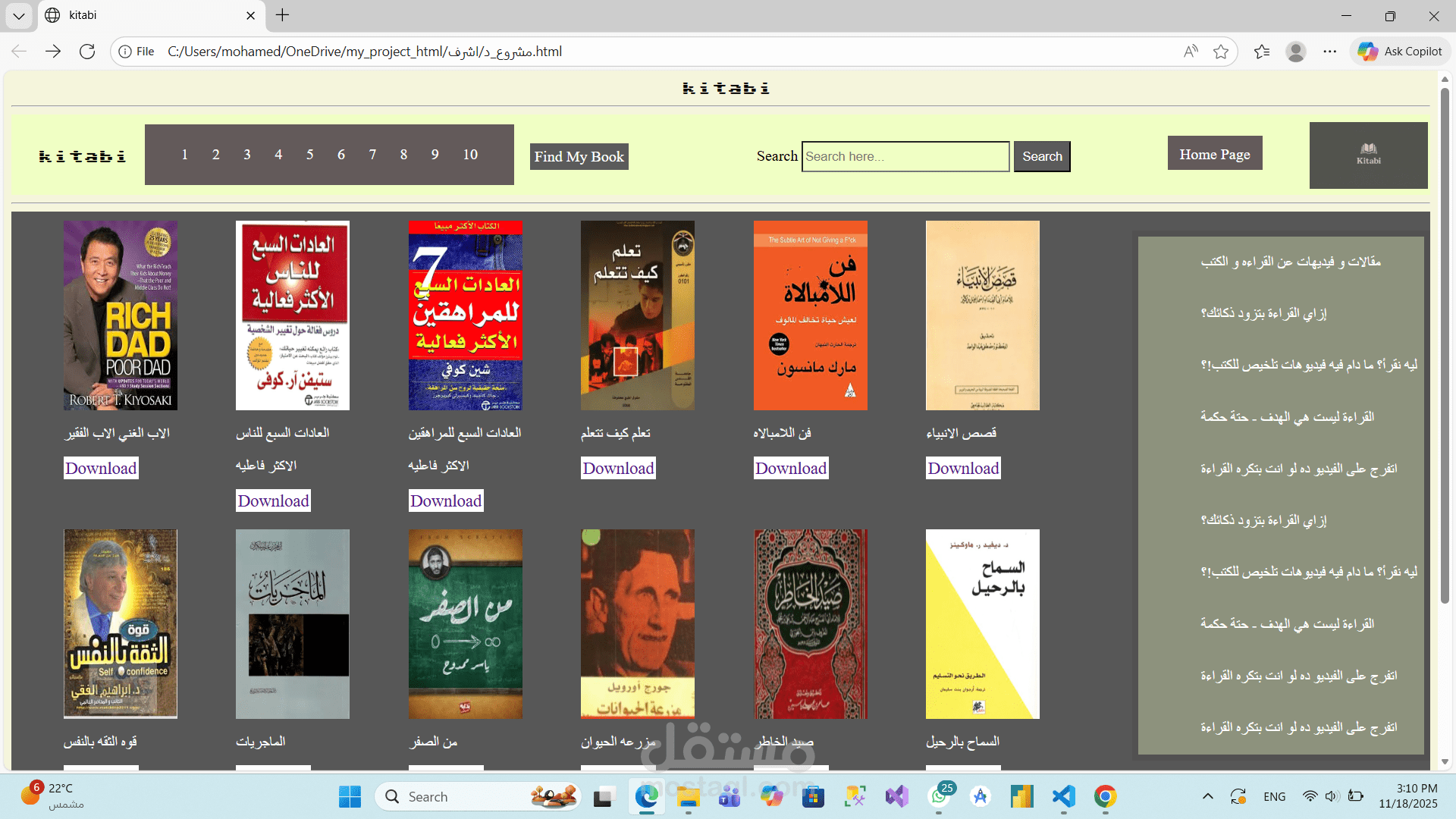Open page 7

tap(372, 155)
